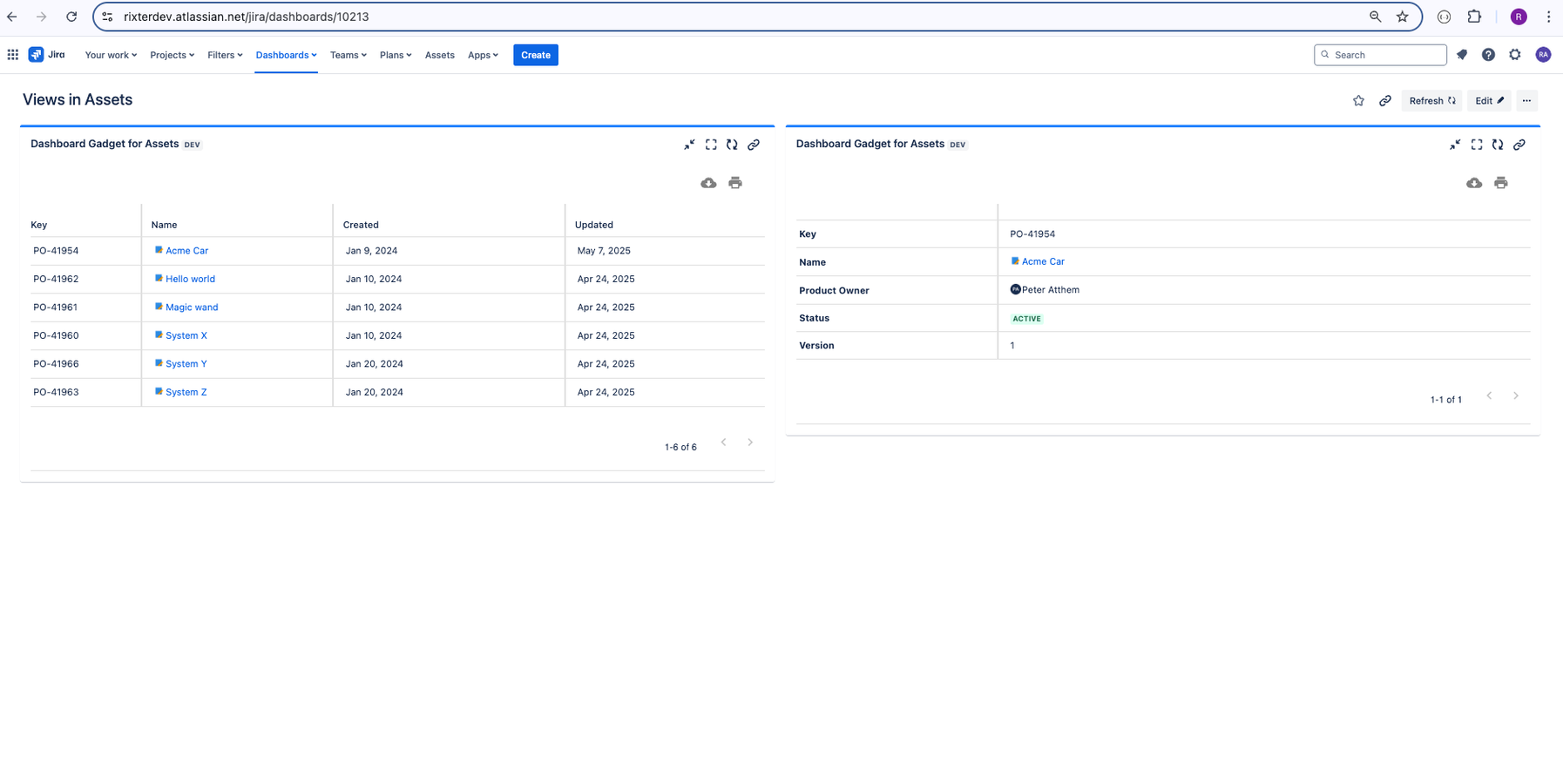Copy dashboard link next to Refresh
The height and width of the screenshot is (784, 1563).
(x=1384, y=101)
